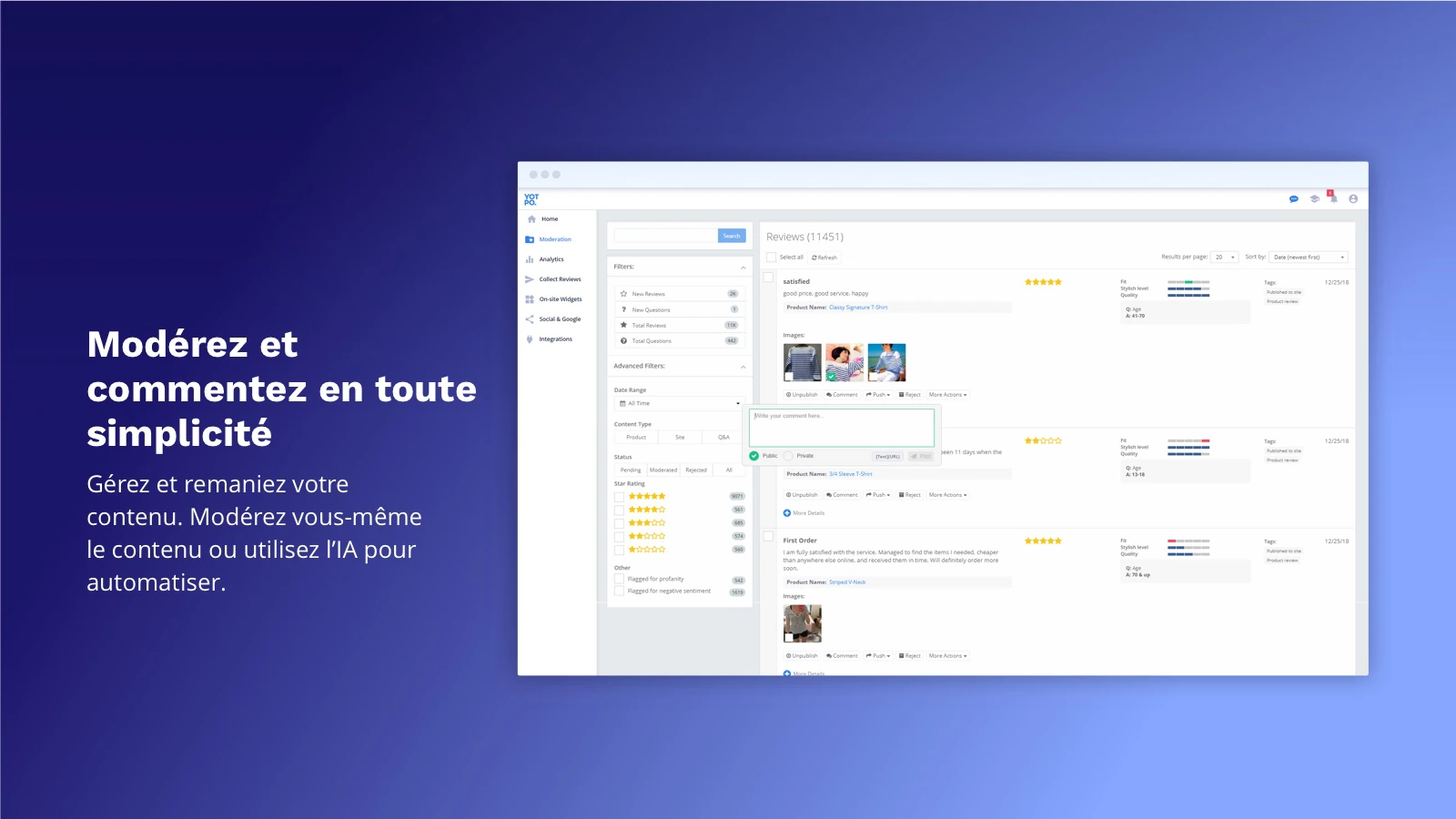Viewport: 1456px width, 819px height.
Task: Check Flagged for profanity filter
Action: [x=619, y=579]
